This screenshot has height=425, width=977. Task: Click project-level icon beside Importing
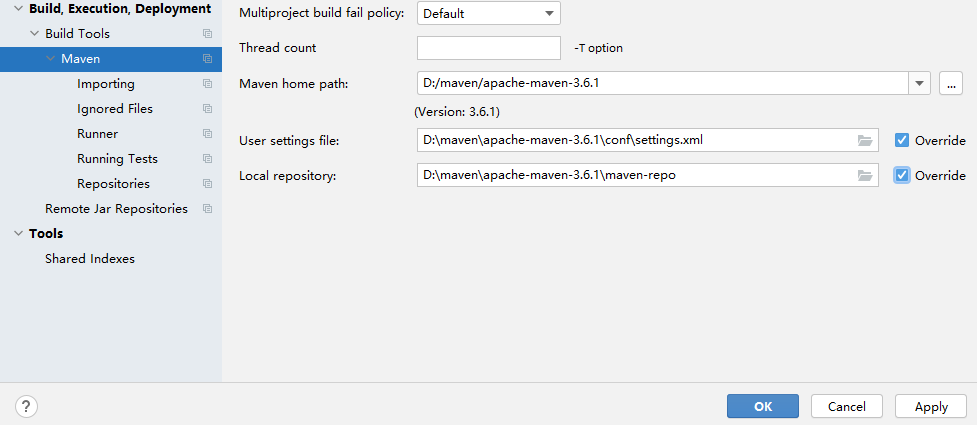pos(208,84)
